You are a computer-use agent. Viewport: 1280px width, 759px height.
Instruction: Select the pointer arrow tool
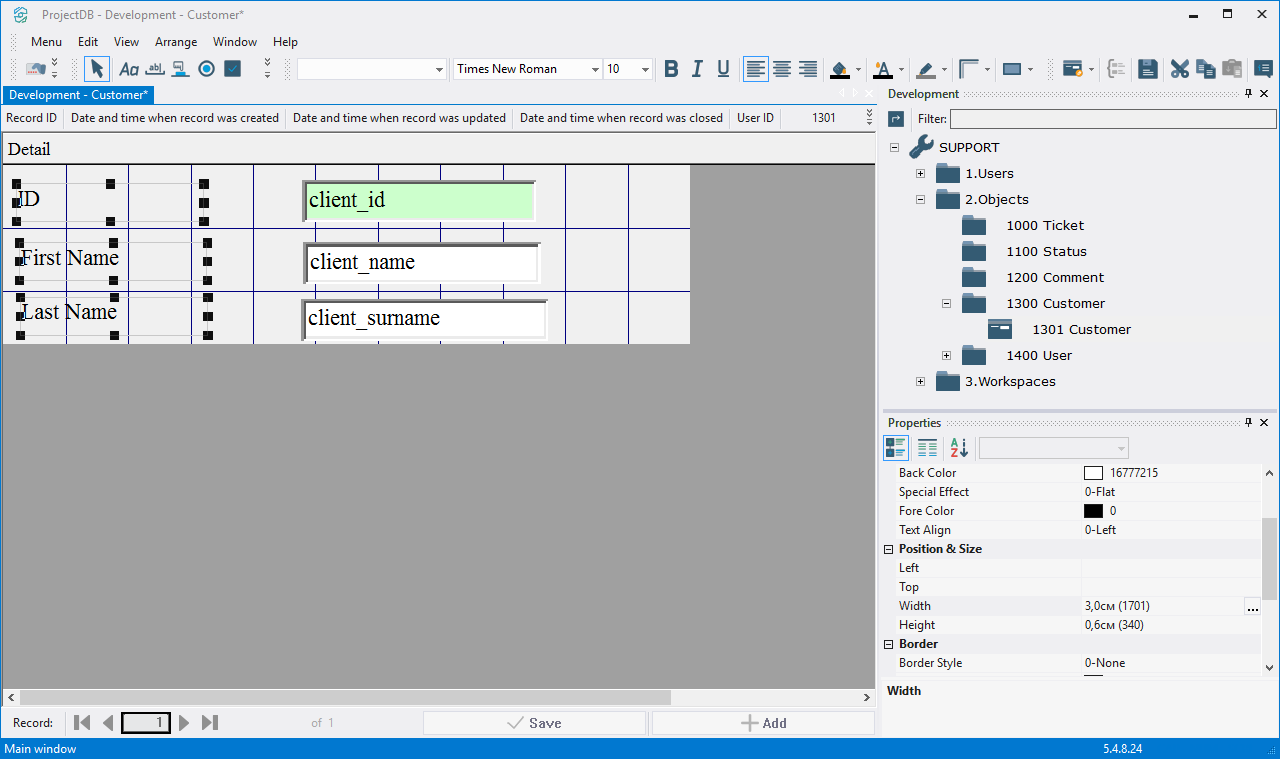pyautogui.click(x=96, y=69)
